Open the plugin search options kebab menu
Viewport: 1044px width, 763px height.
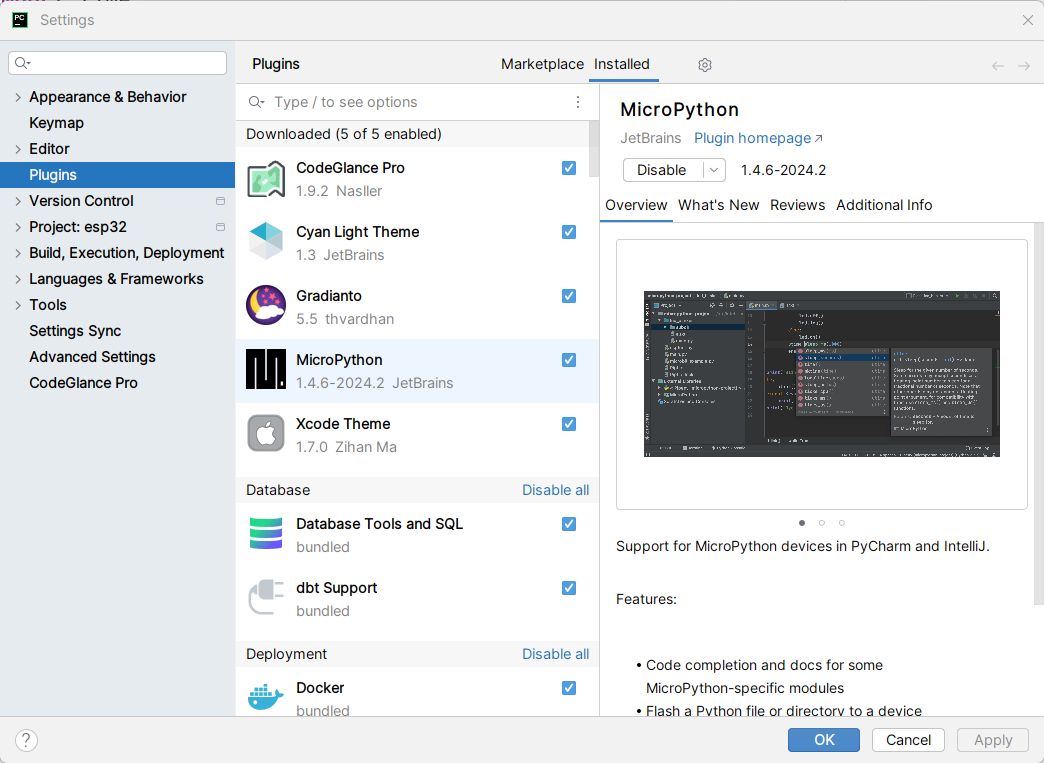(578, 102)
